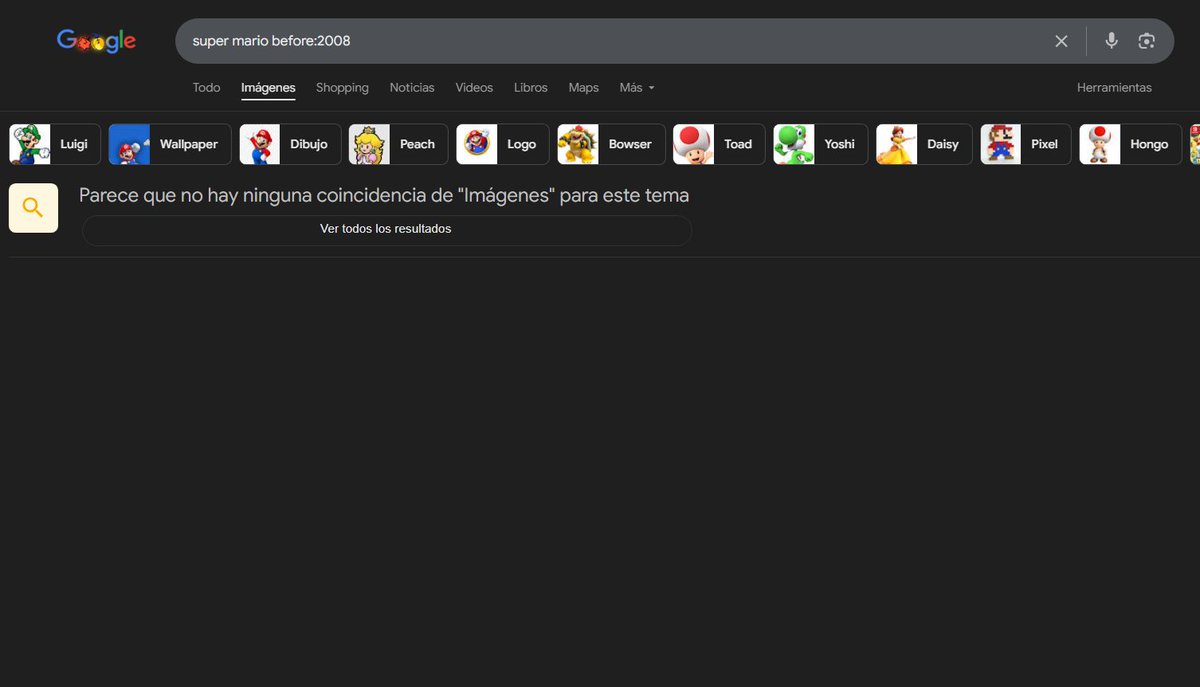
Task: Switch to the Todo tab
Action: click(206, 88)
